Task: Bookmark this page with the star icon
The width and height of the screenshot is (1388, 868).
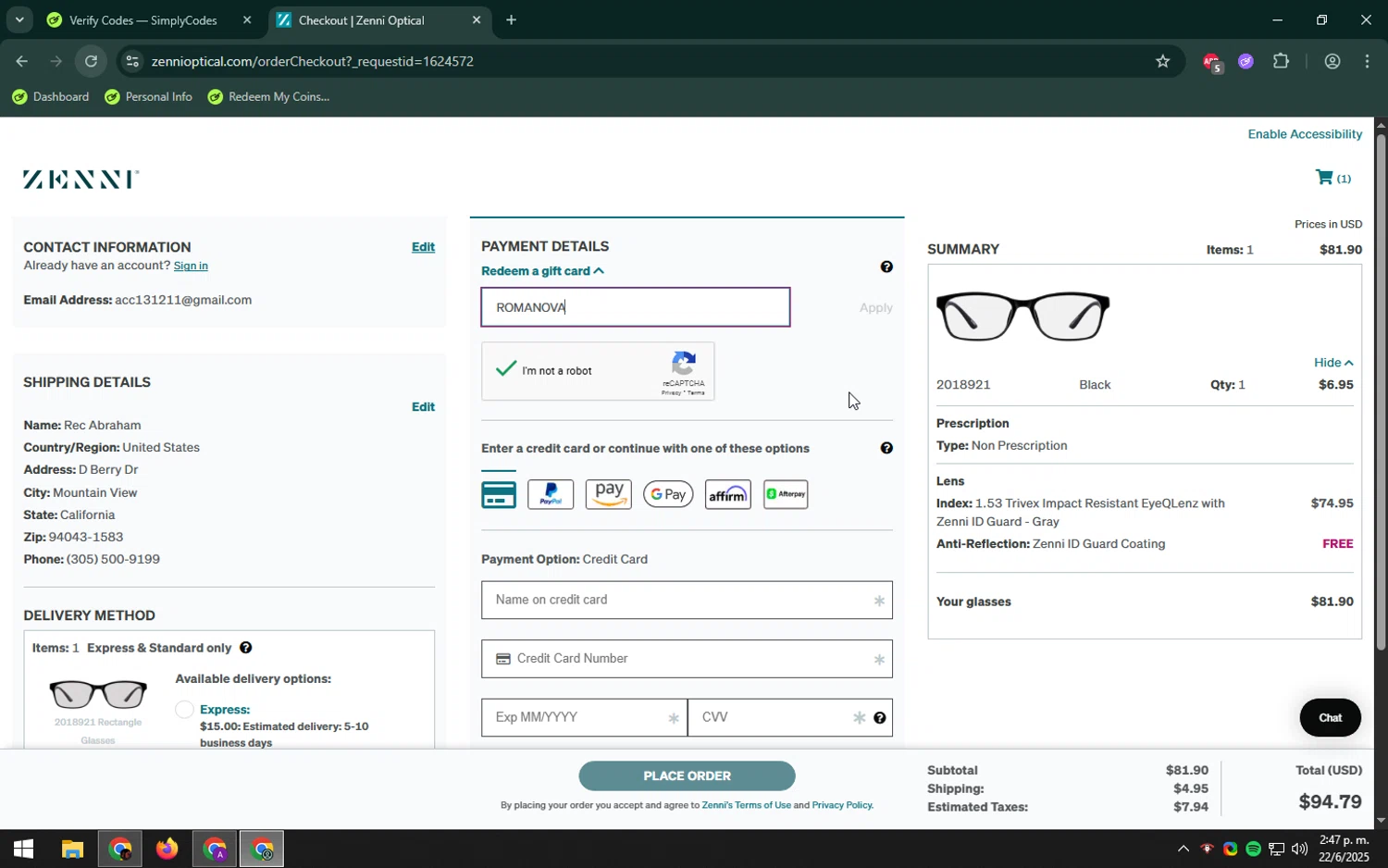Action: pos(1162,61)
